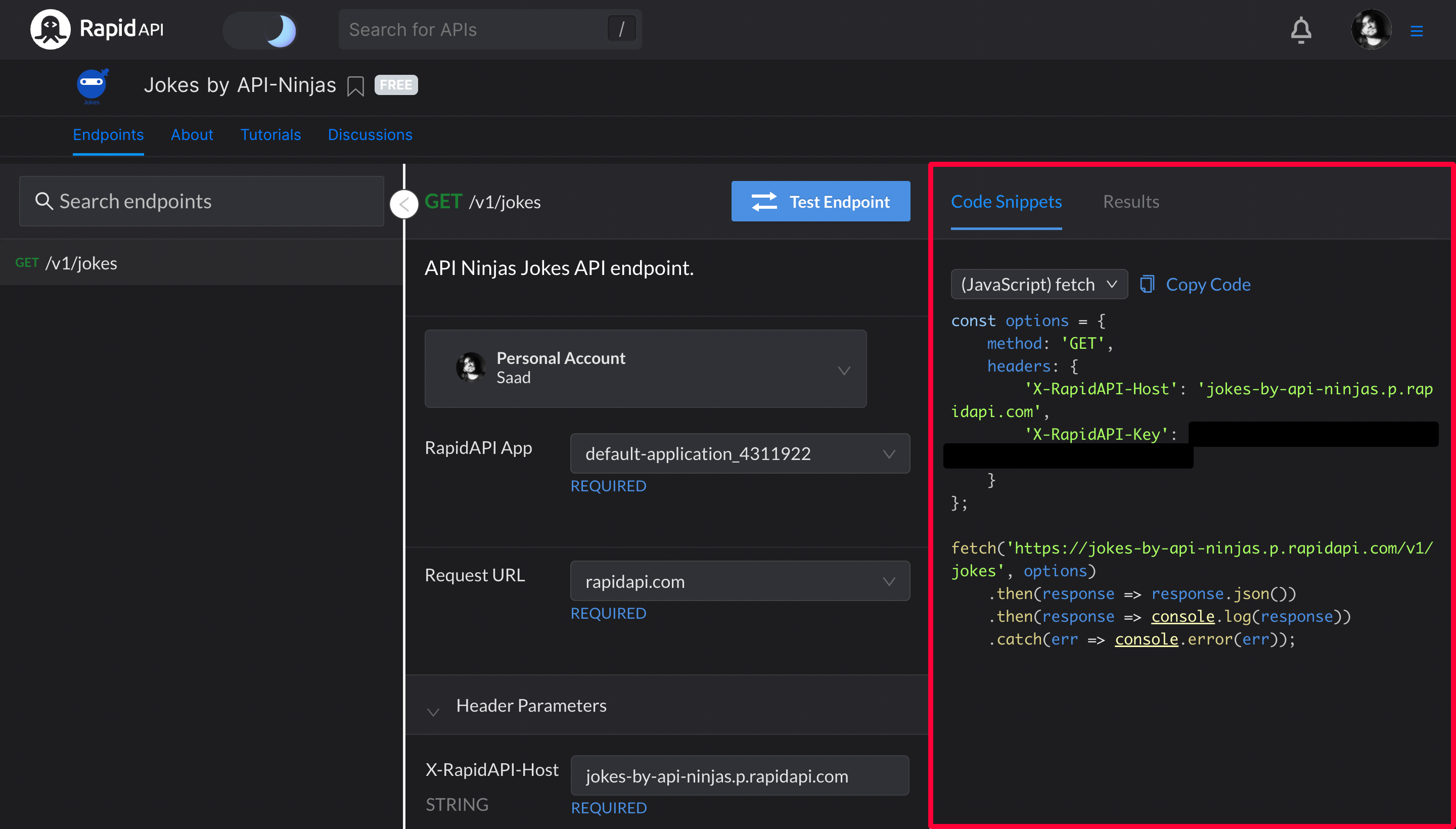Click the RapidAPI octopus logo

[50, 29]
